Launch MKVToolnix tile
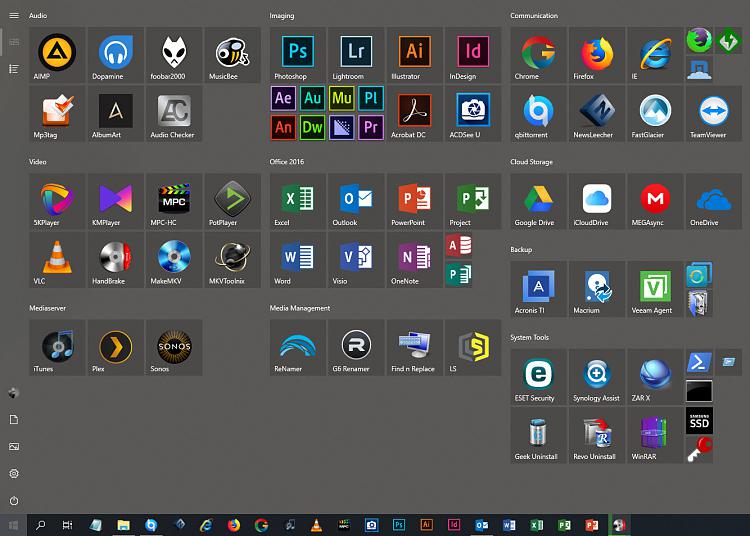This screenshot has height=536, width=750. pos(232,260)
